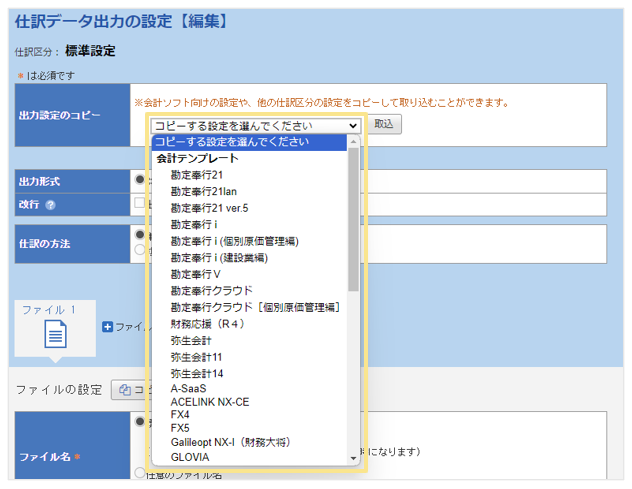
Task: Select the 出力形式 radio button
Action: pyautogui.click(x=140, y=179)
